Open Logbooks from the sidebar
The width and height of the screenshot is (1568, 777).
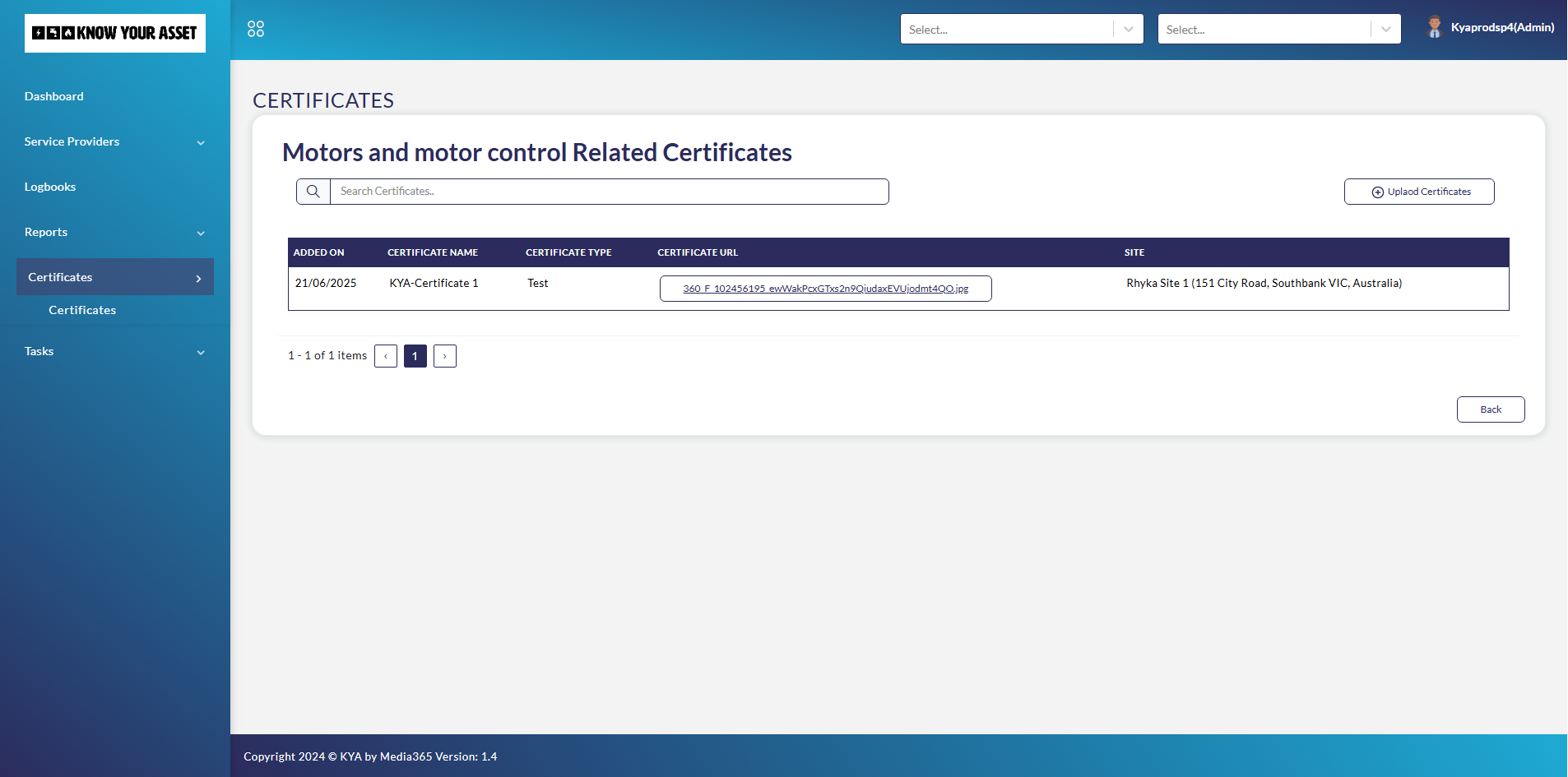pos(50,187)
